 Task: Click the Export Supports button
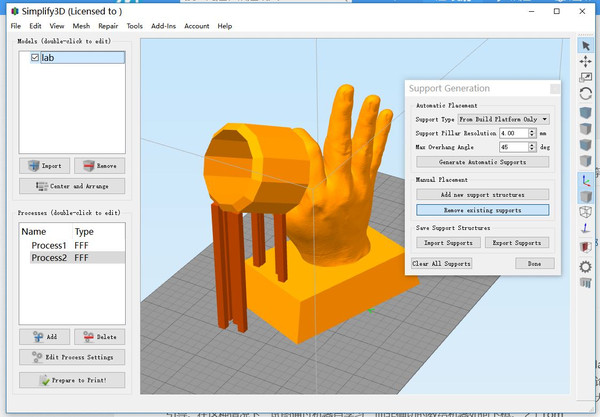pyautogui.click(x=517, y=243)
